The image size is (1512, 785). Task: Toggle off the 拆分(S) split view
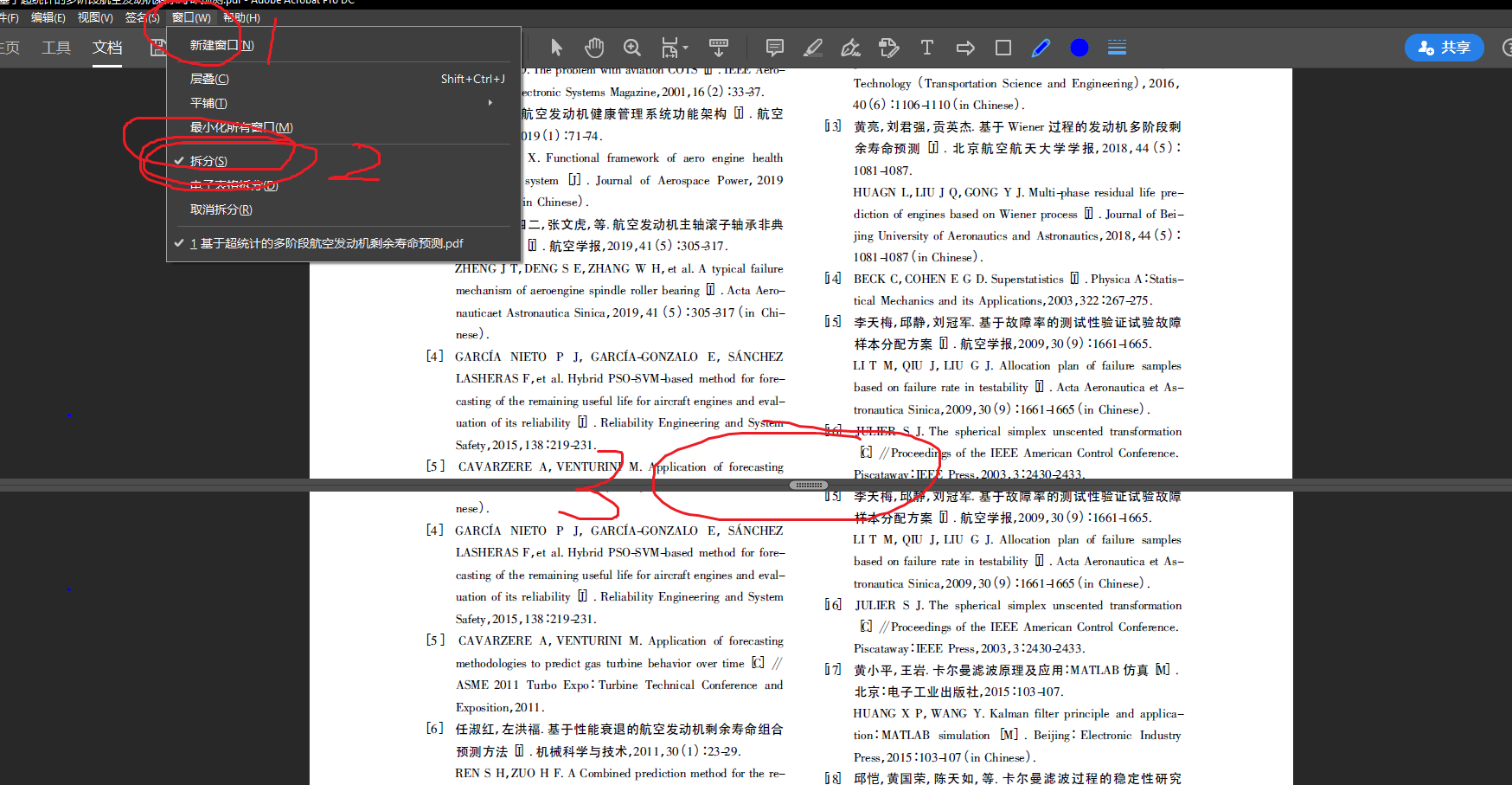pos(209,160)
